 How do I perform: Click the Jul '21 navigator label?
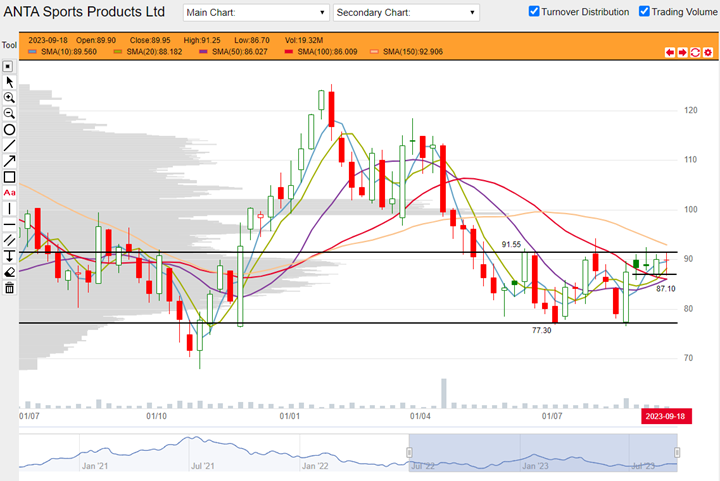[x=202, y=466]
